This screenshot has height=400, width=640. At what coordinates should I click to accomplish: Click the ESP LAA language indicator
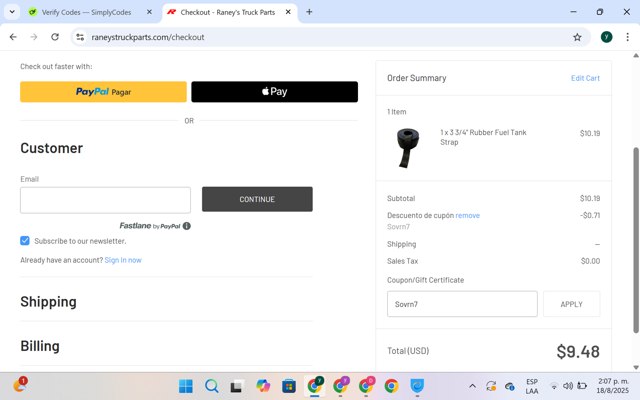coord(531,386)
